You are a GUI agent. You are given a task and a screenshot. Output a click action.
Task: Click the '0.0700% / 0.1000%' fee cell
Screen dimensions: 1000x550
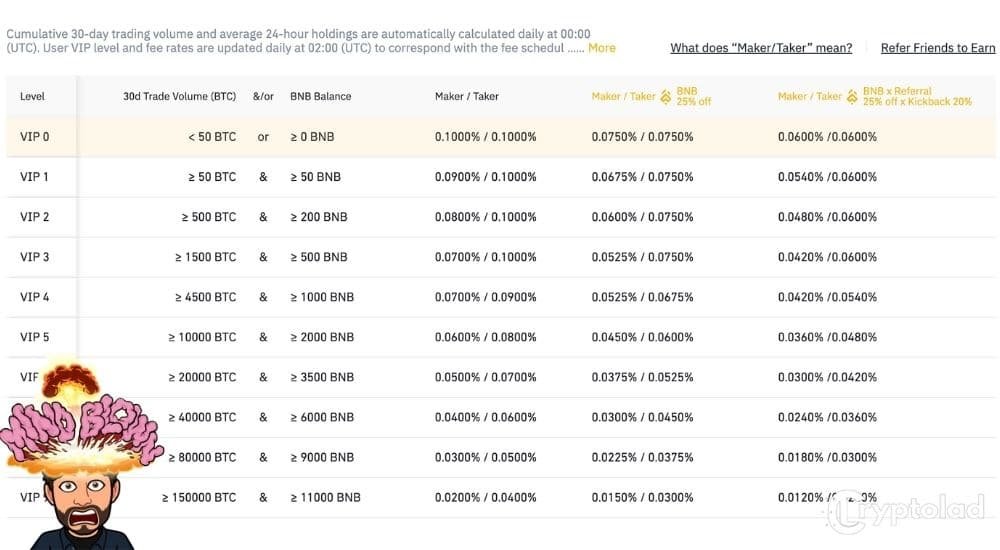pos(485,257)
